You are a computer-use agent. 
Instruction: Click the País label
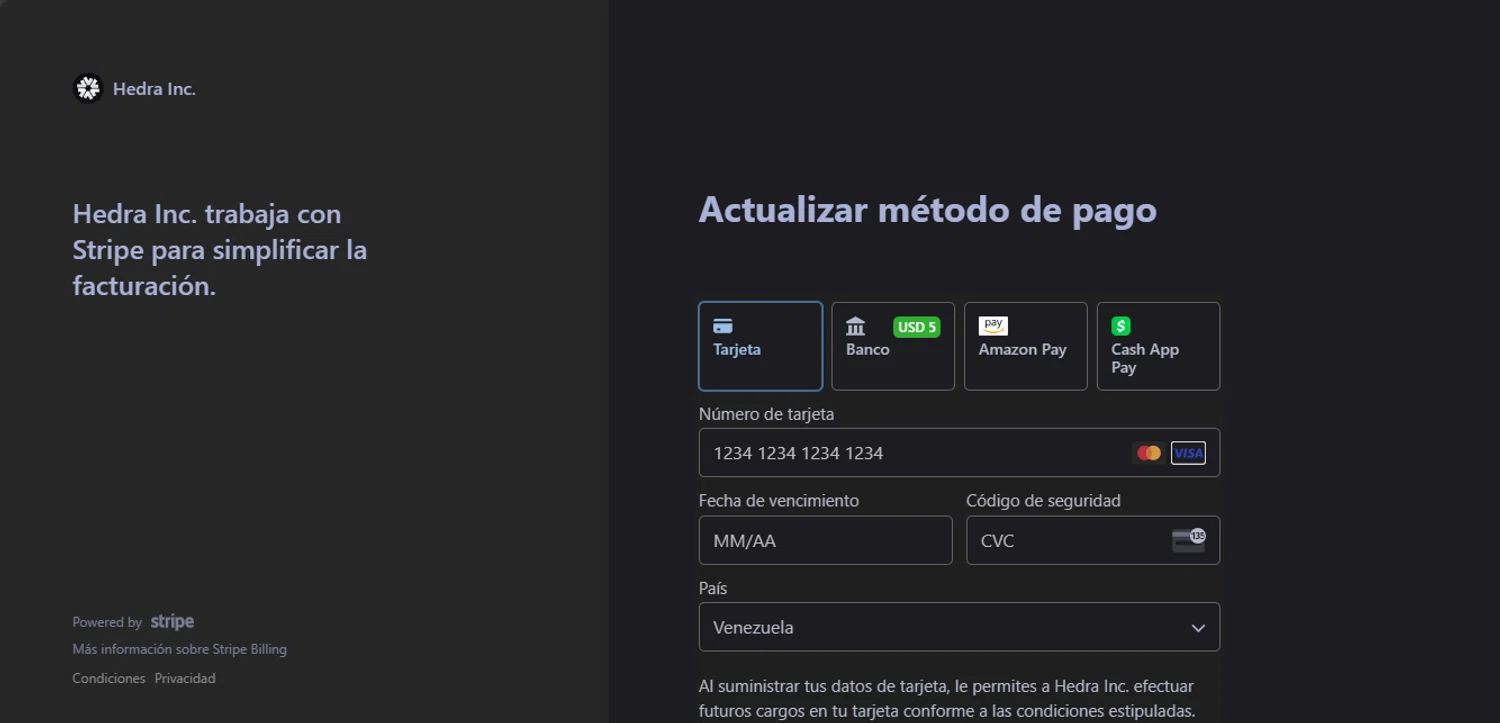point(713,588)
